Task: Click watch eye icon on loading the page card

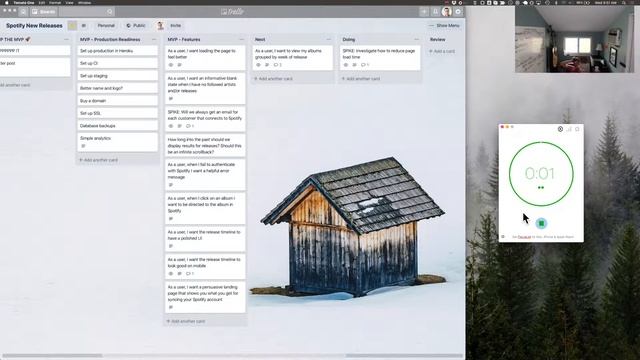Action: click(171, 65)
